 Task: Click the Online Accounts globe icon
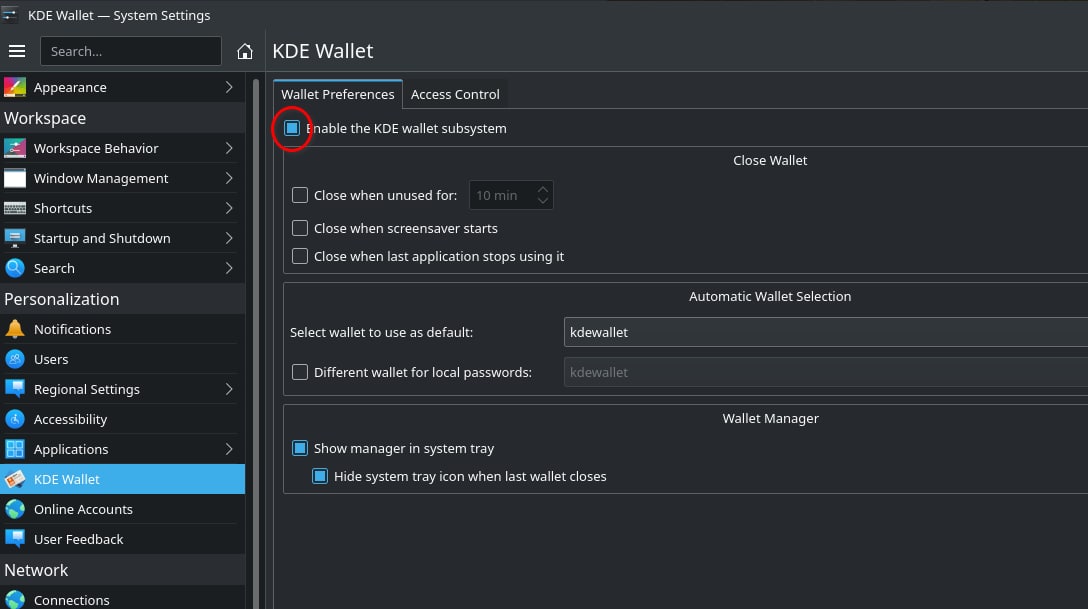pos(15,509)
